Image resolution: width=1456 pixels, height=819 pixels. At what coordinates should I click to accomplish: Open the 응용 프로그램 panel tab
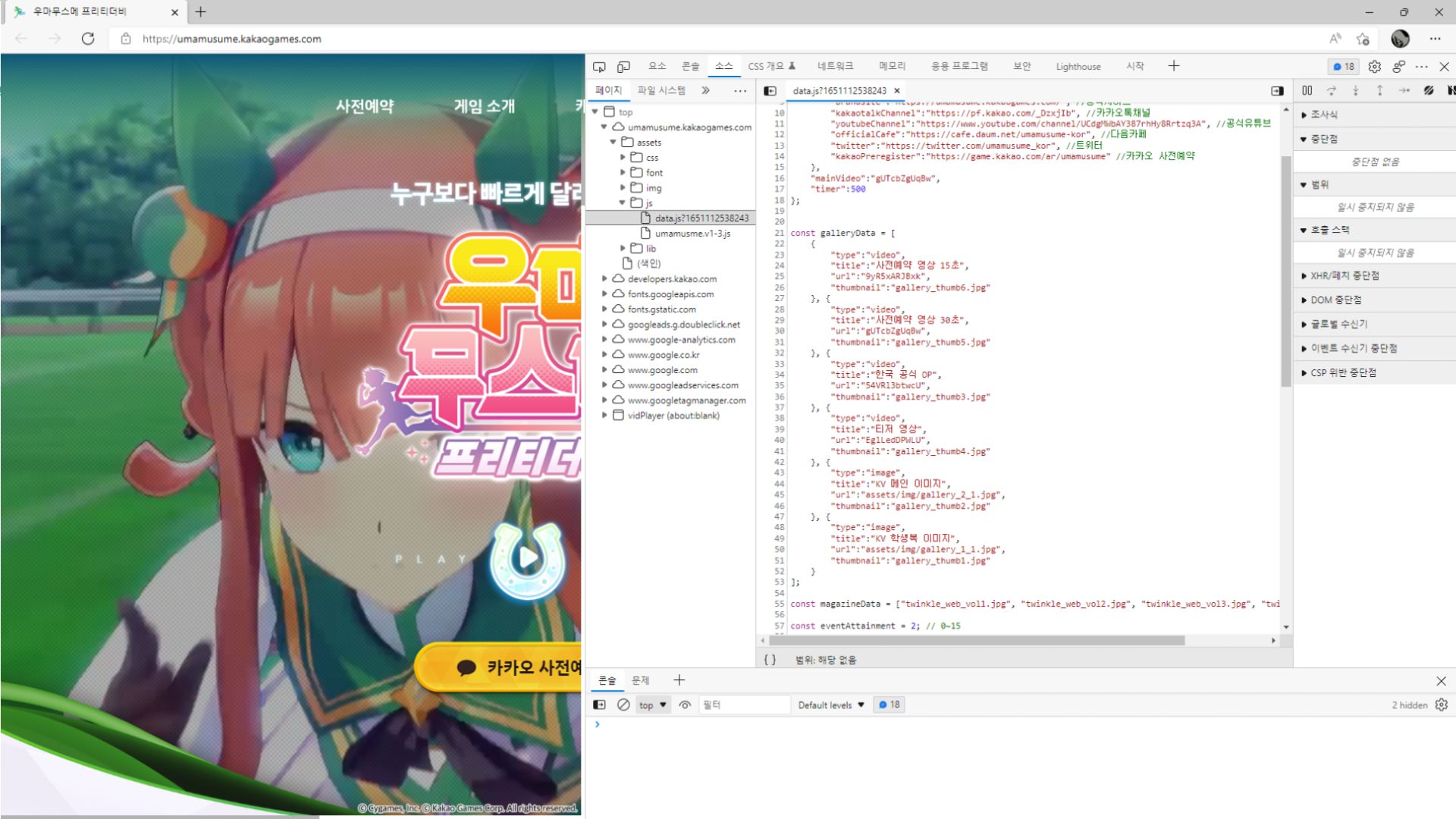959,66
